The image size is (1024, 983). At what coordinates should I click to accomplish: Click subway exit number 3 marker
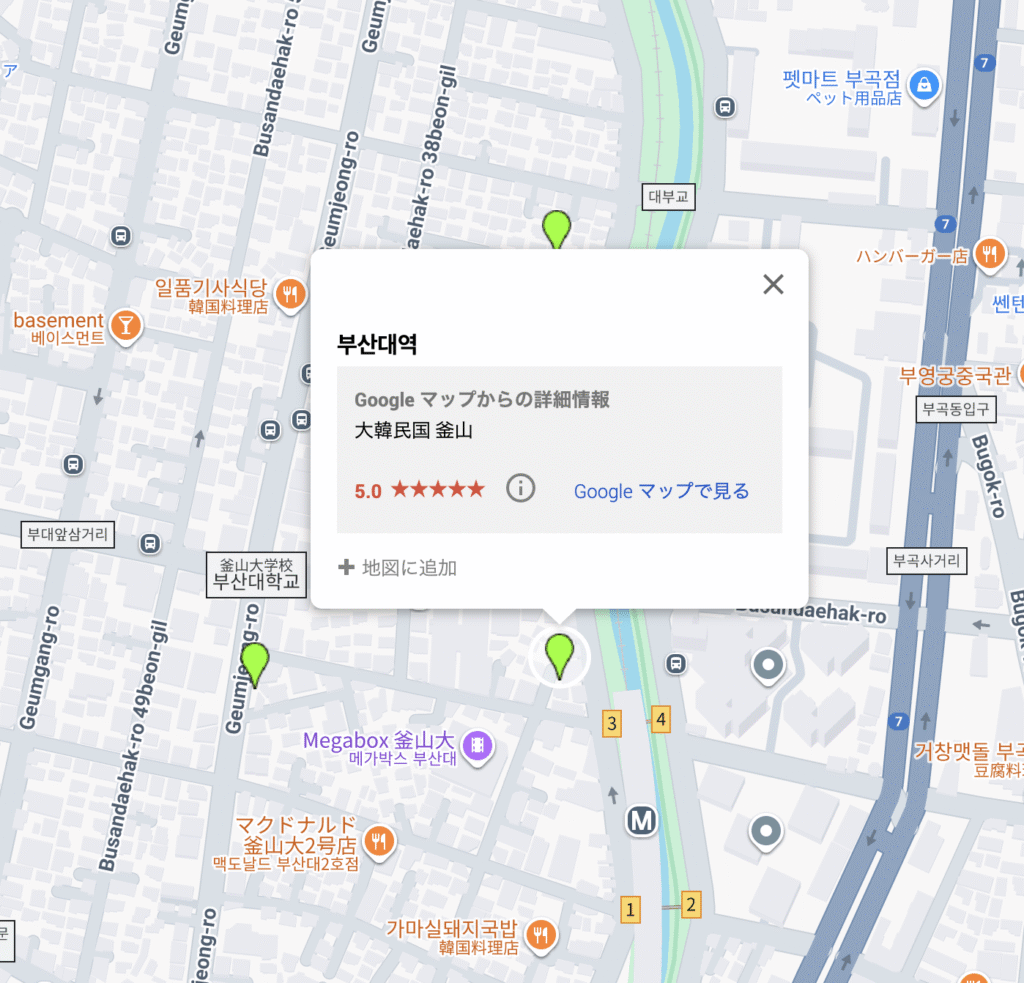point(612,723)
